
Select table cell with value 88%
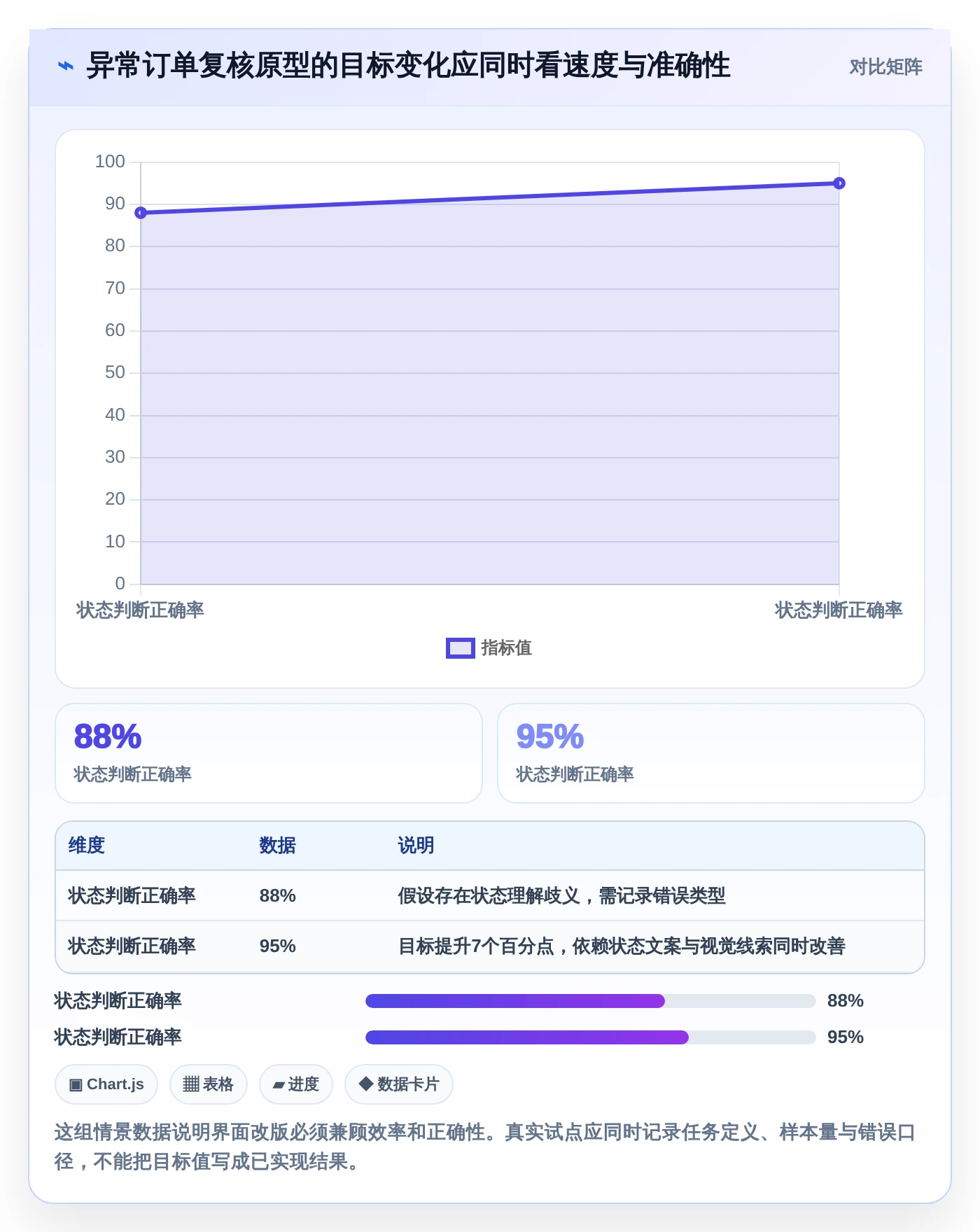click(277, 896)
